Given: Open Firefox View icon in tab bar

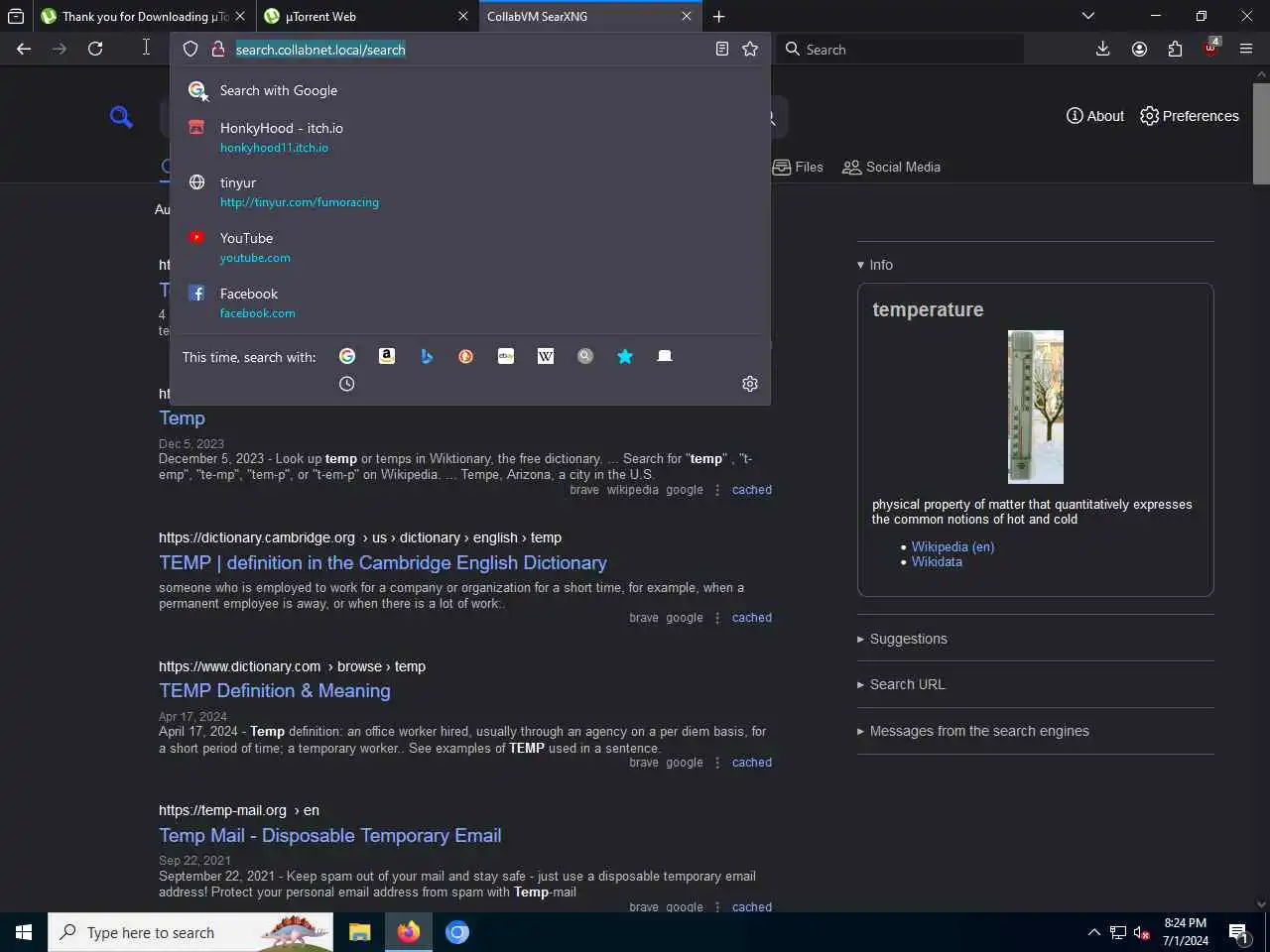Looking at the screenshot, I should pyautogui.click(x=16, y=16).
